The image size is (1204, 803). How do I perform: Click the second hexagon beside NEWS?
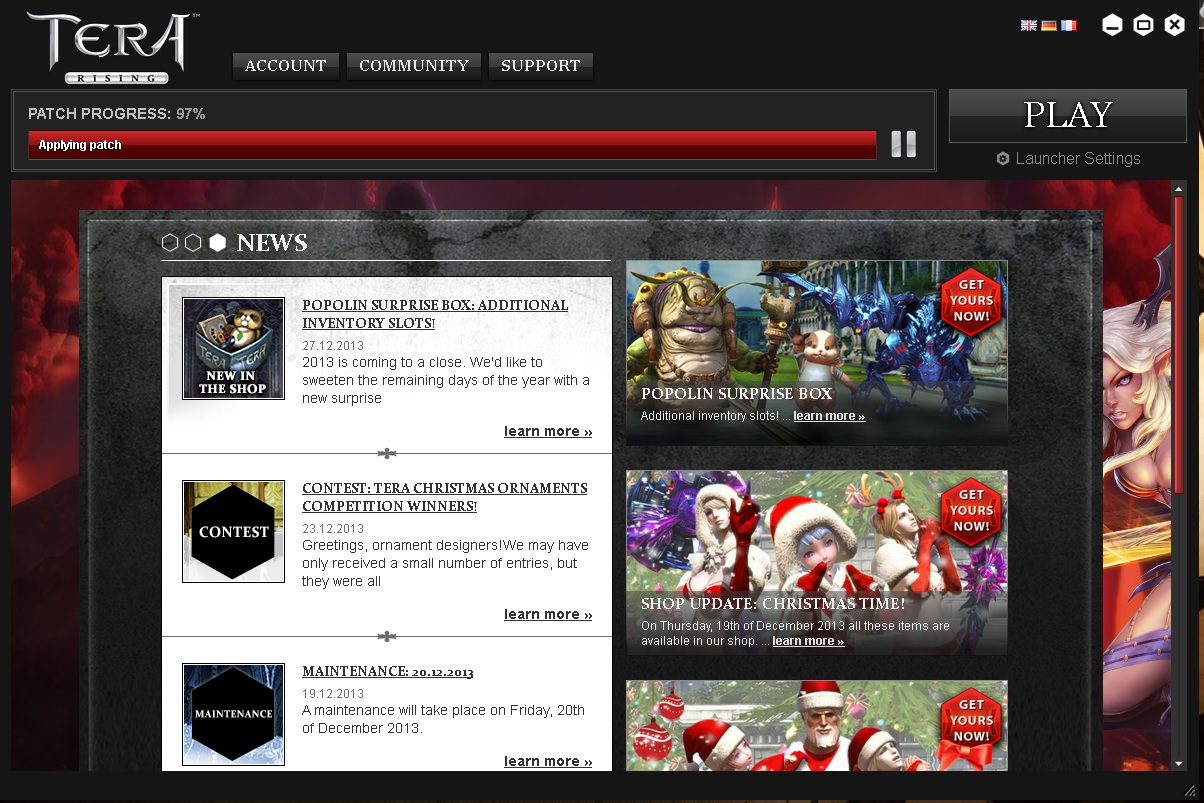click(x=193, y=243)
